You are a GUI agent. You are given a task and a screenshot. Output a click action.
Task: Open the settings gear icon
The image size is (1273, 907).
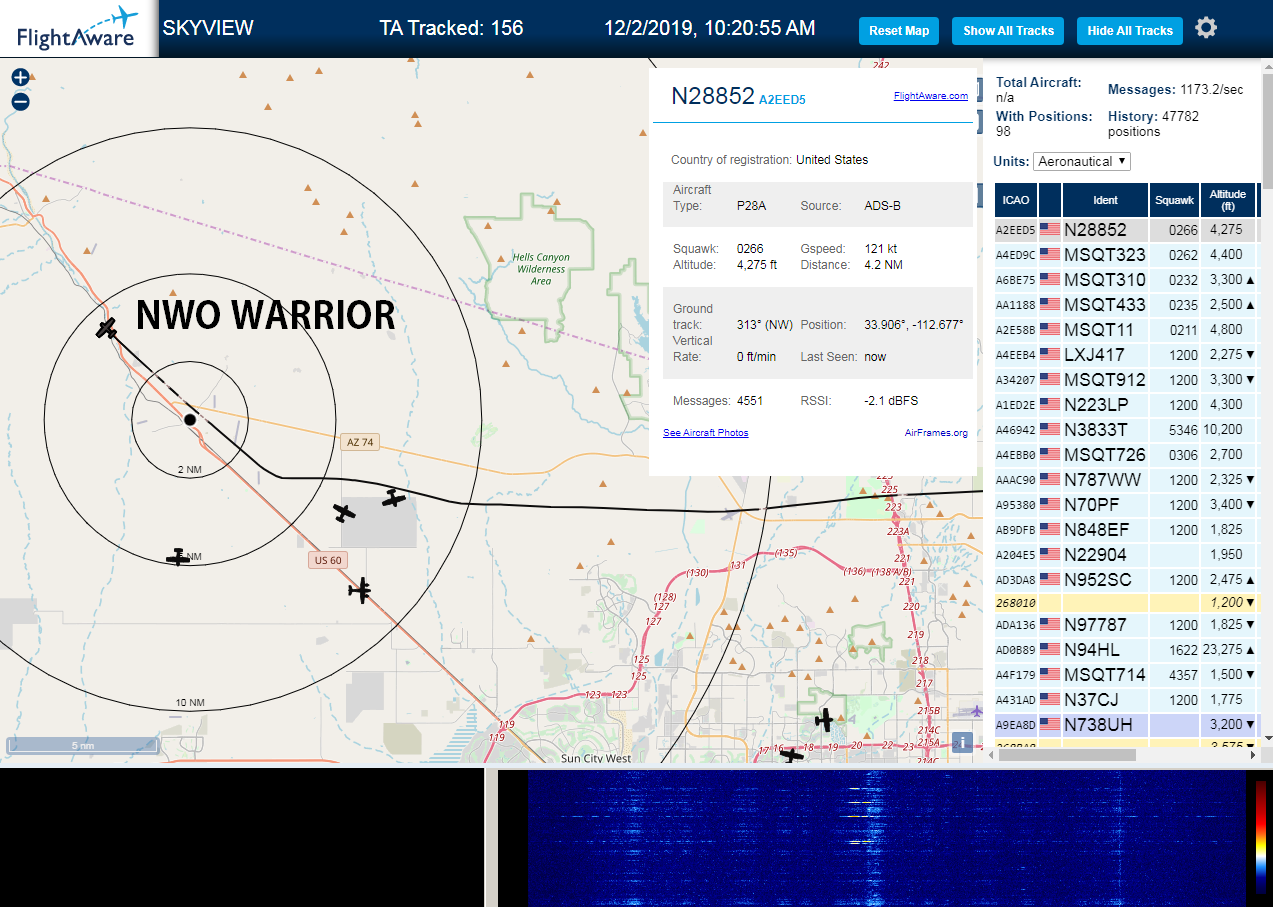click(1206, 28)
